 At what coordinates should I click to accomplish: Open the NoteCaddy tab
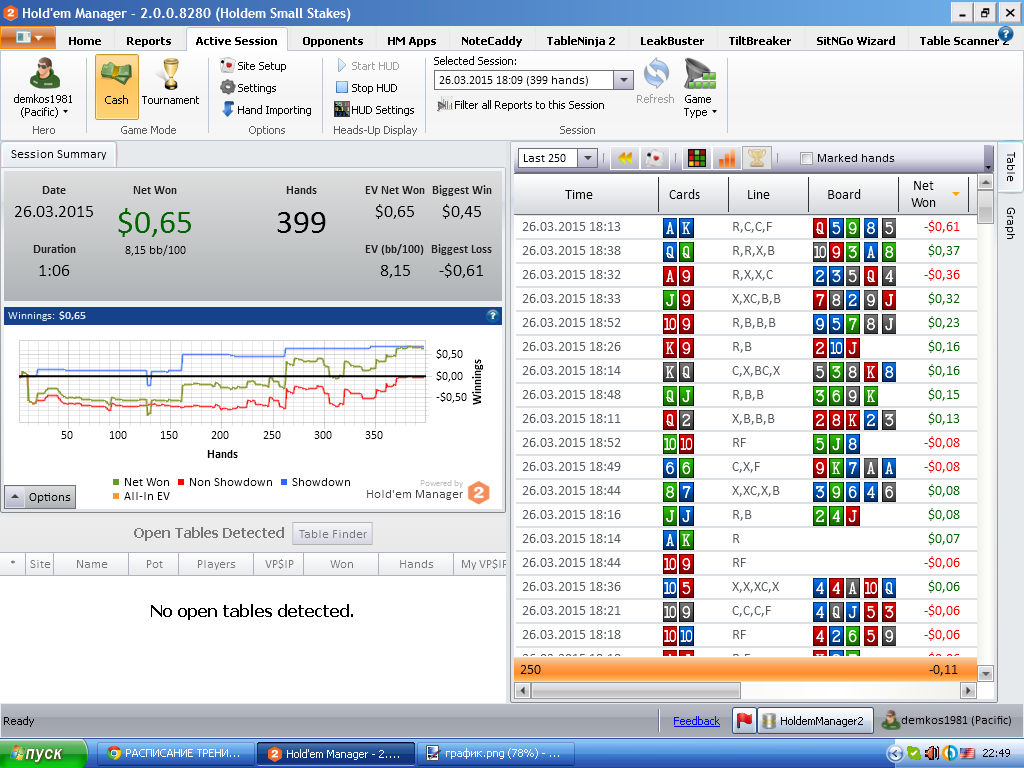click(491, 40)
